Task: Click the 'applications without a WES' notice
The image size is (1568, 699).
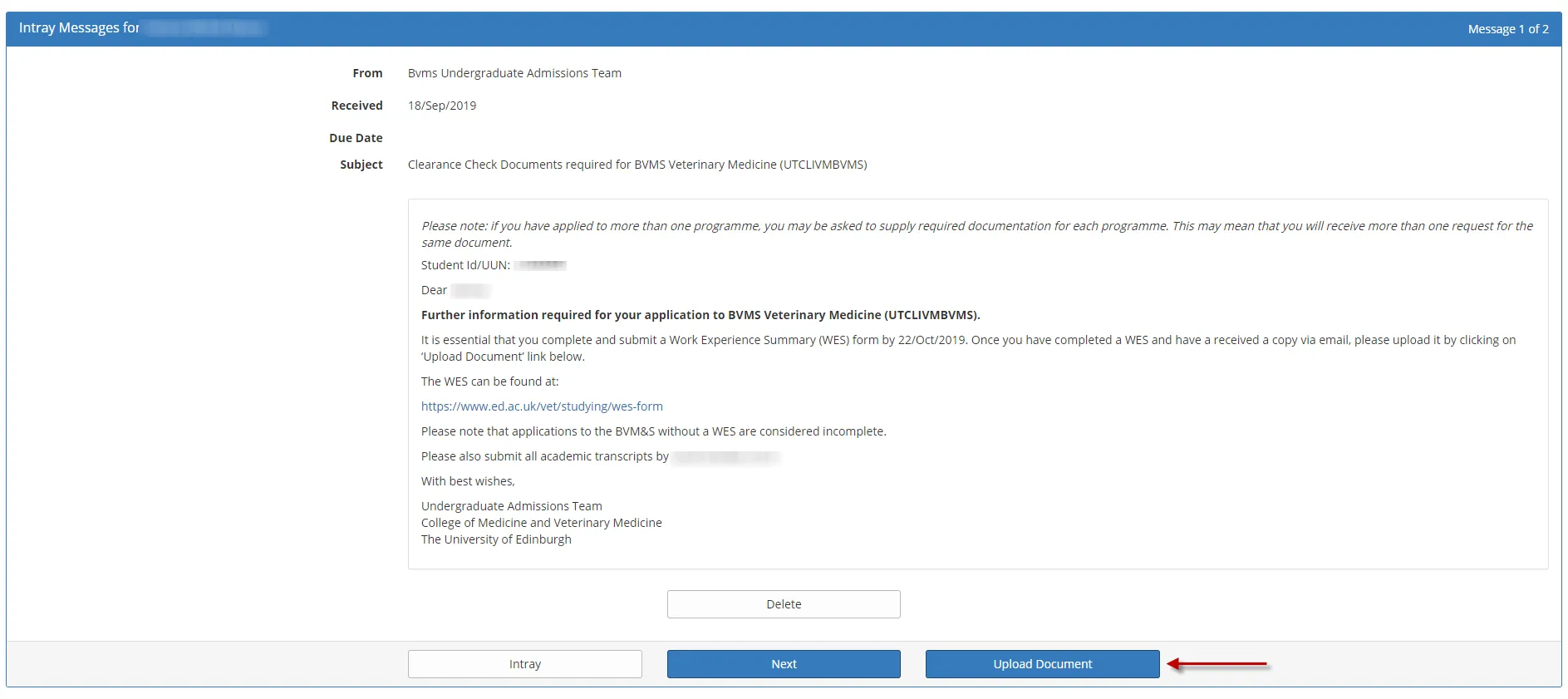Action: tap(653, 431)
